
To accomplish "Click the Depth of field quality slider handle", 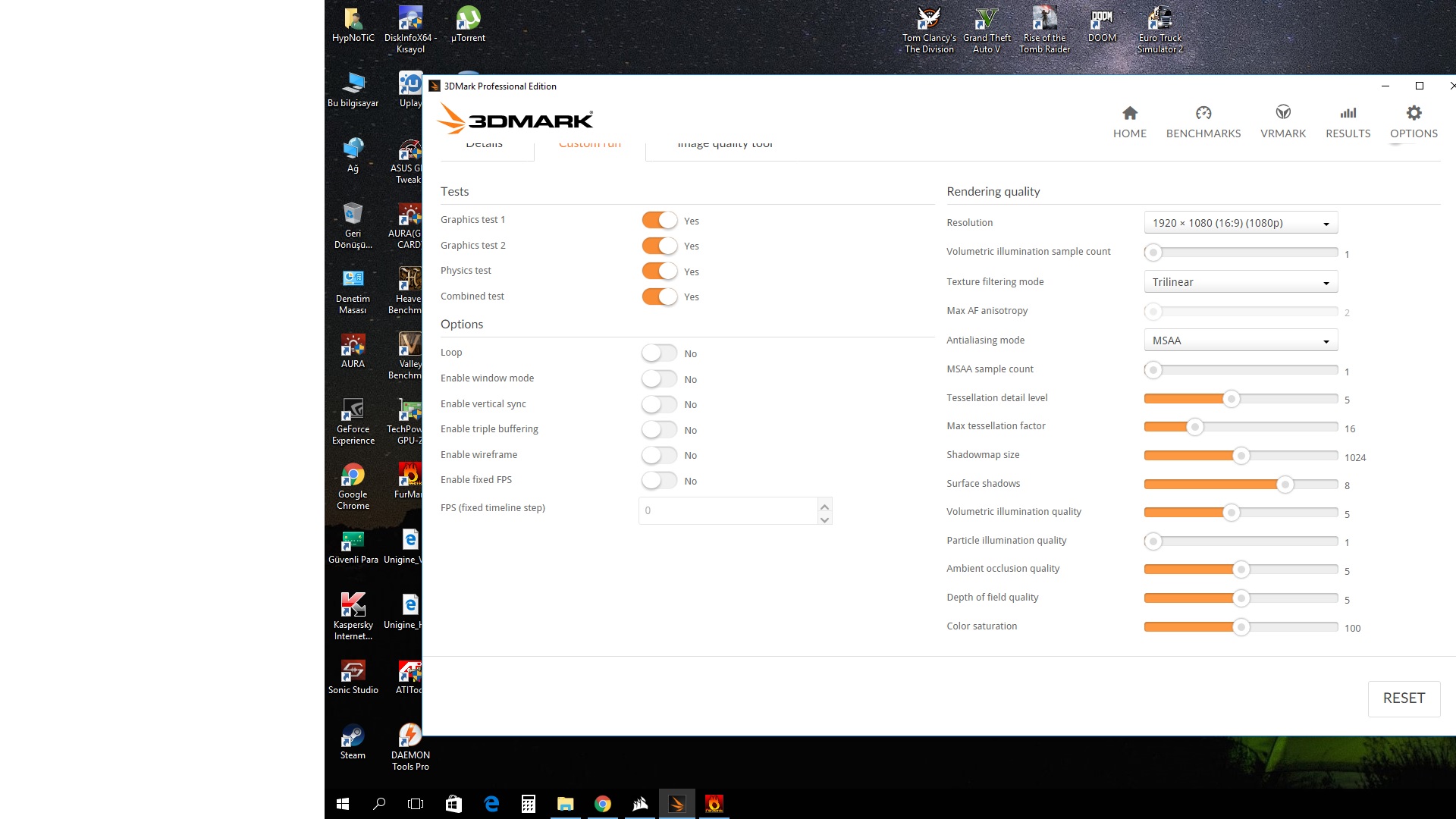I will pyautogui.click(x=1241, y=598).
